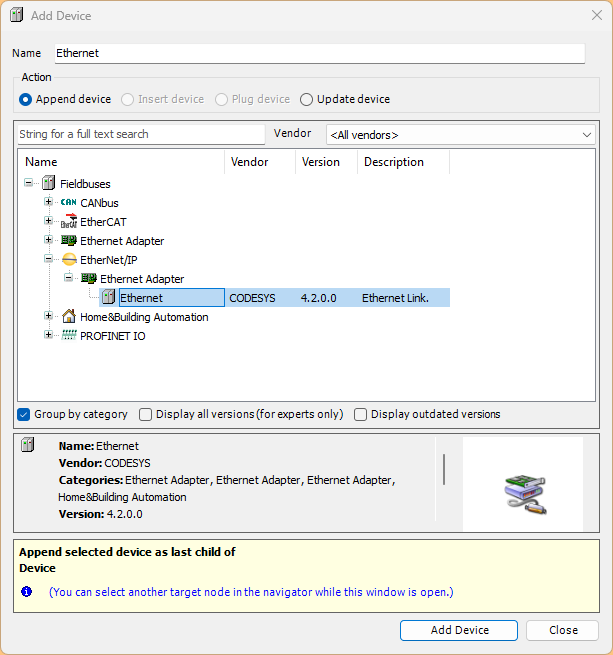Open the Vendor dropdown showing All vendors

coord(460,135)
